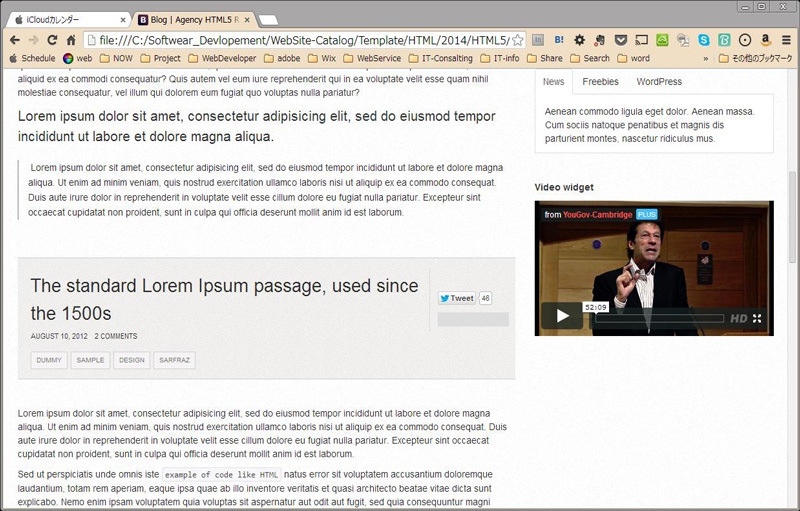The height and width of the screenshot is (511, 800).
Task: Click the AUGUST 10, 2012 date
Action: click(x=59, y=336)
